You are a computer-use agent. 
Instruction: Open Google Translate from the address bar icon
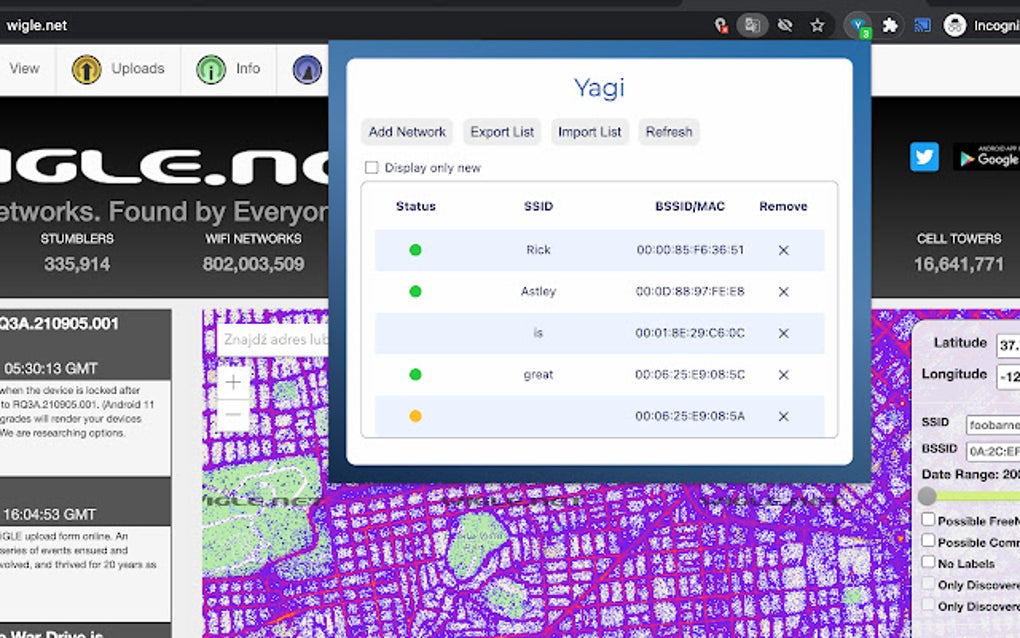[752, 25]
